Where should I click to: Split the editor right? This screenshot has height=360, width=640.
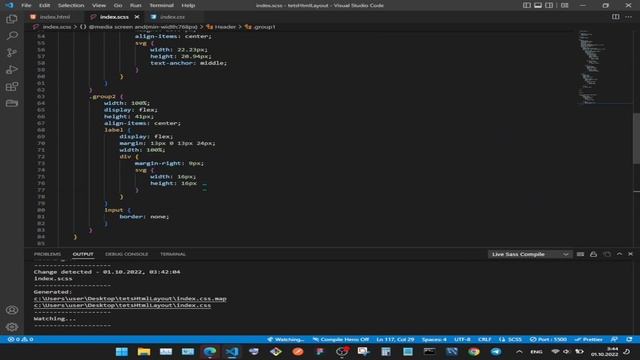(615, 17)
